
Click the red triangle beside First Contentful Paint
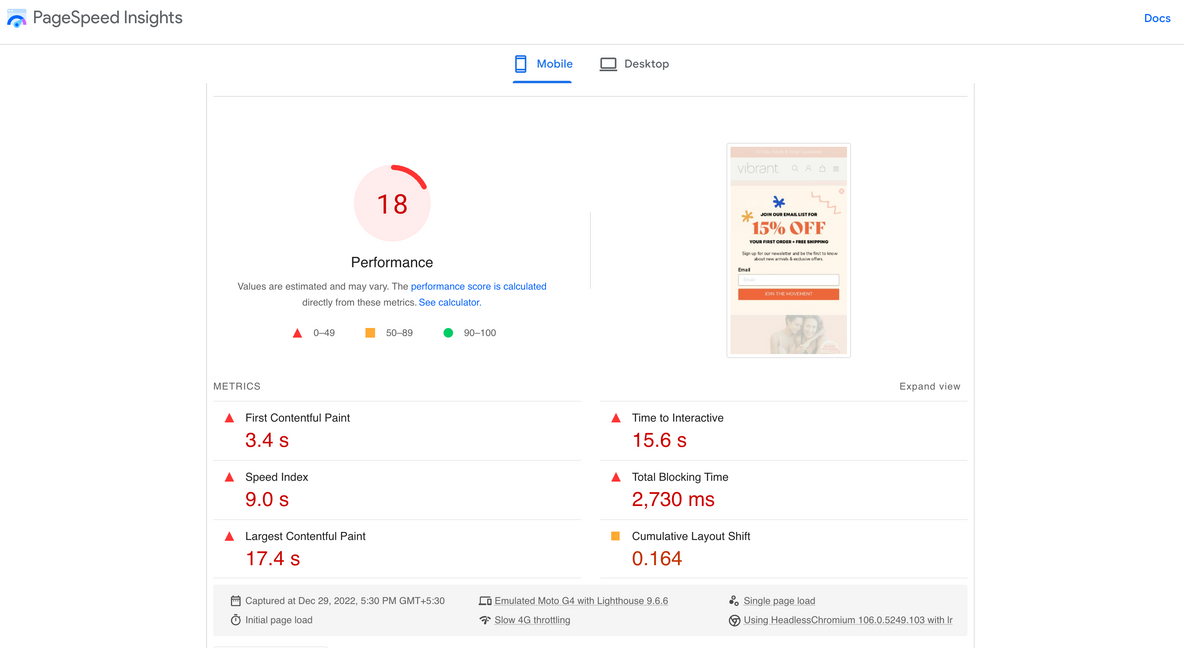tap(229, 418)
